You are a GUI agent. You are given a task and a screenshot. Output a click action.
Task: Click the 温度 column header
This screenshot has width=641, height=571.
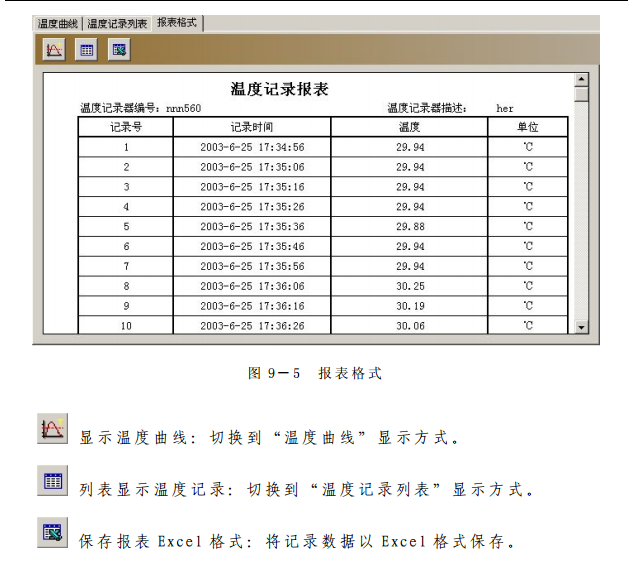pyautogui.click(x=409, y=127)
